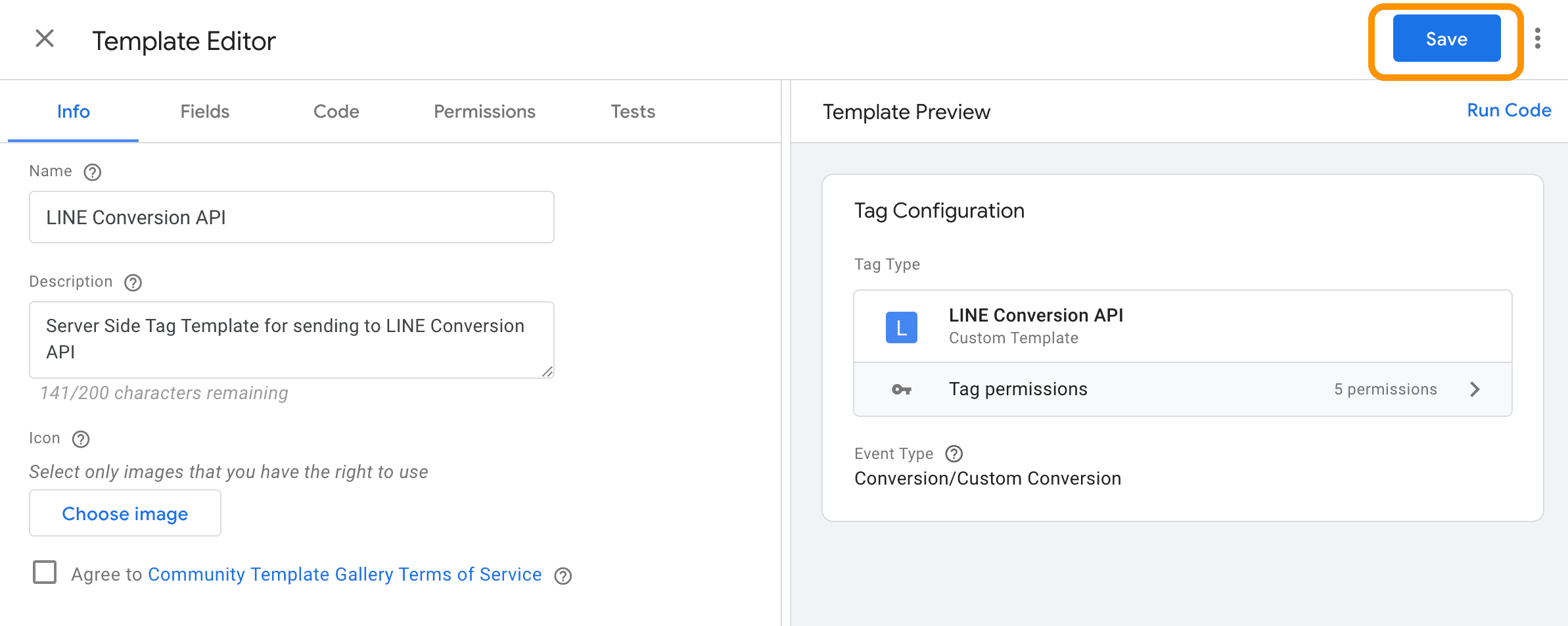The height and width of the screenshot is (626, 1568).
Task: Focus the Name input containing LINE Conversion API
Action: click(292, 218)
